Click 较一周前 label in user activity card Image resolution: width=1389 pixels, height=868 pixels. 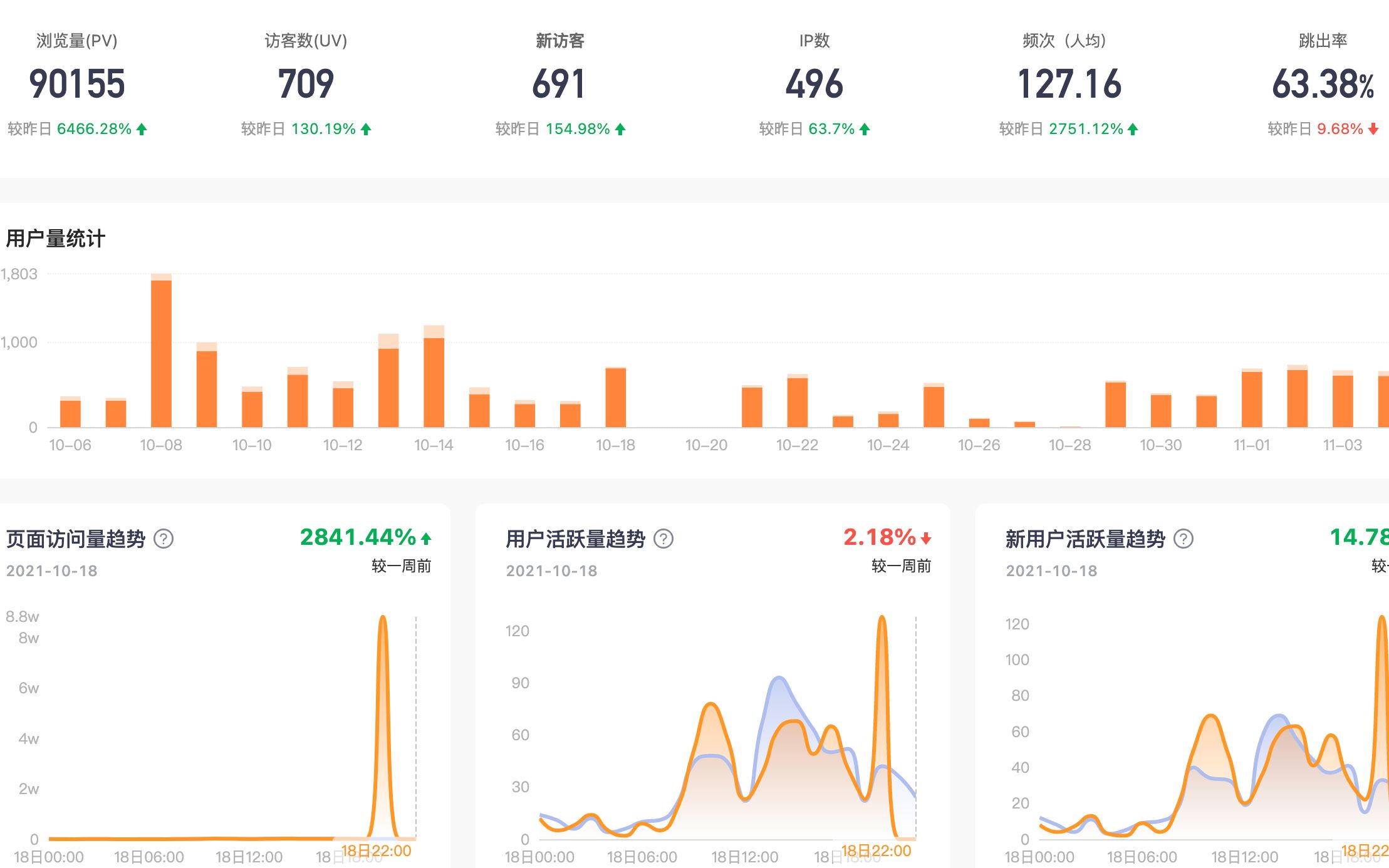[x=901, y=566]
